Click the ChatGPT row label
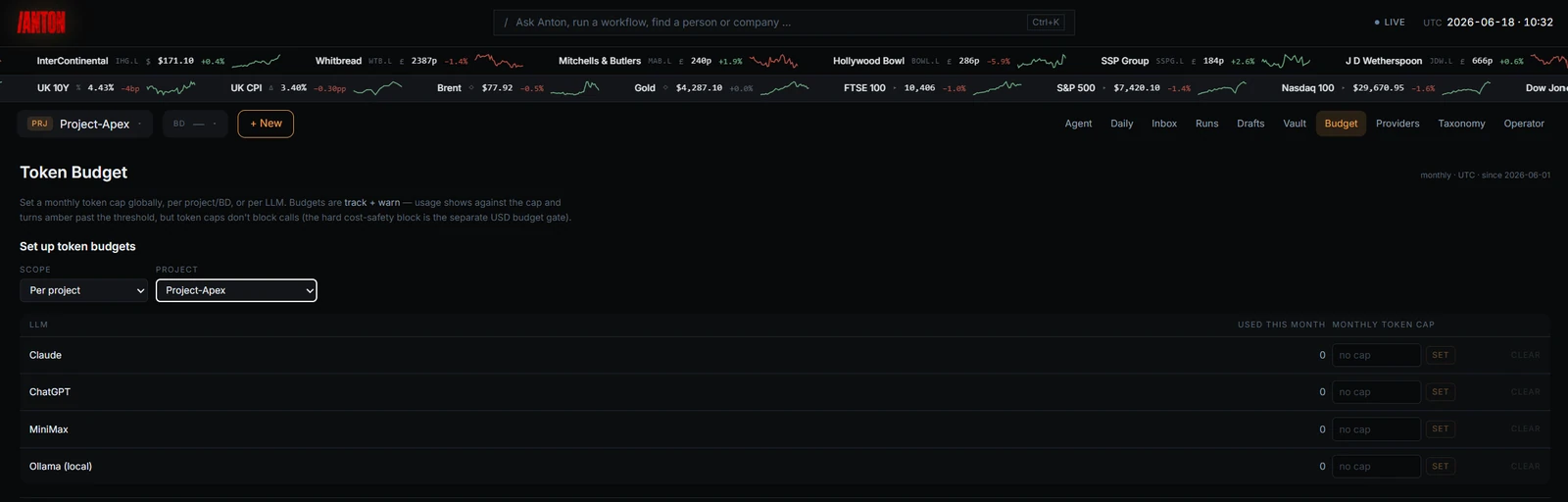 [x=50, y=392]
